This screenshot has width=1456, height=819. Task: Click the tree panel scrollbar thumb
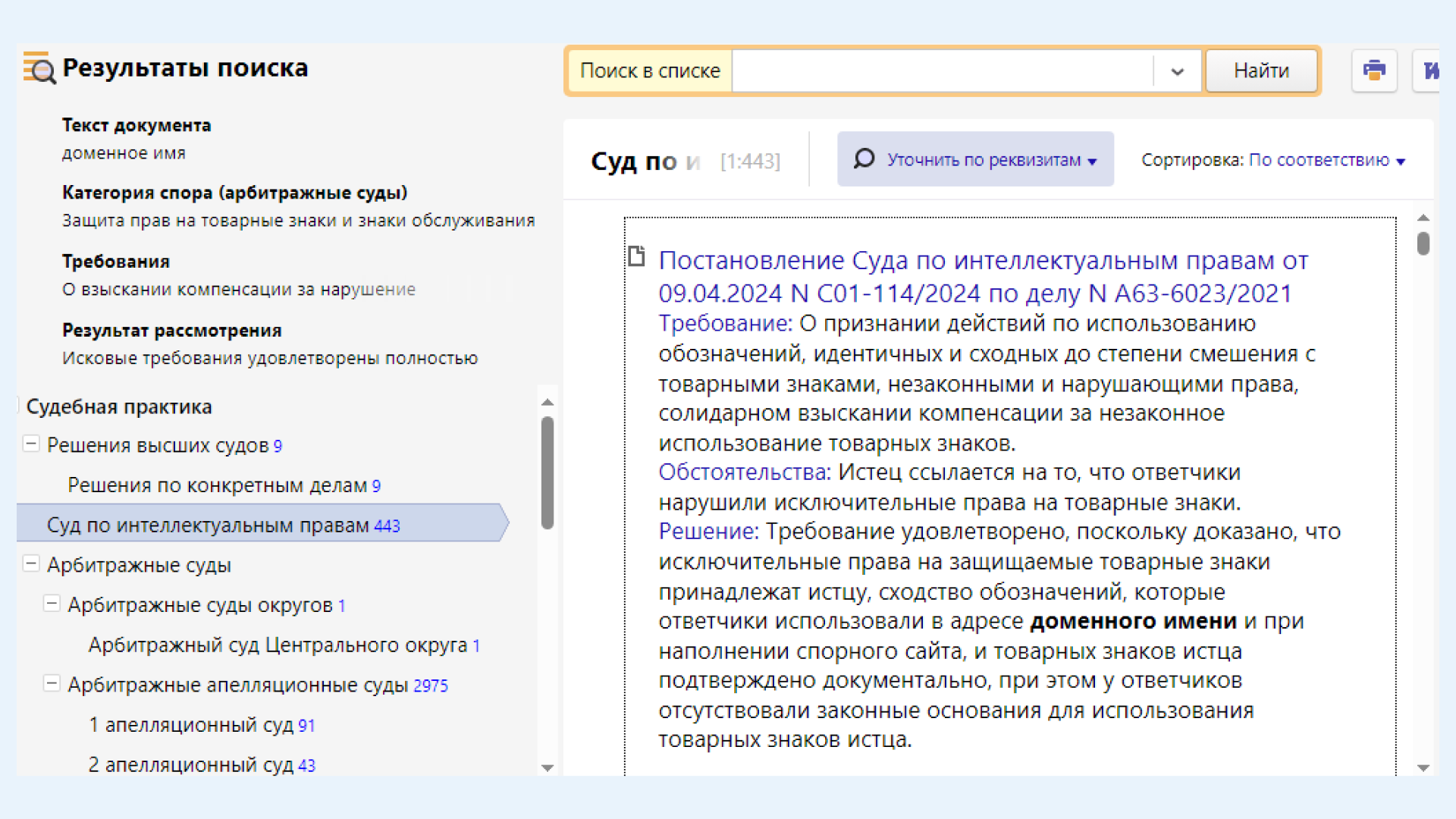548,472
